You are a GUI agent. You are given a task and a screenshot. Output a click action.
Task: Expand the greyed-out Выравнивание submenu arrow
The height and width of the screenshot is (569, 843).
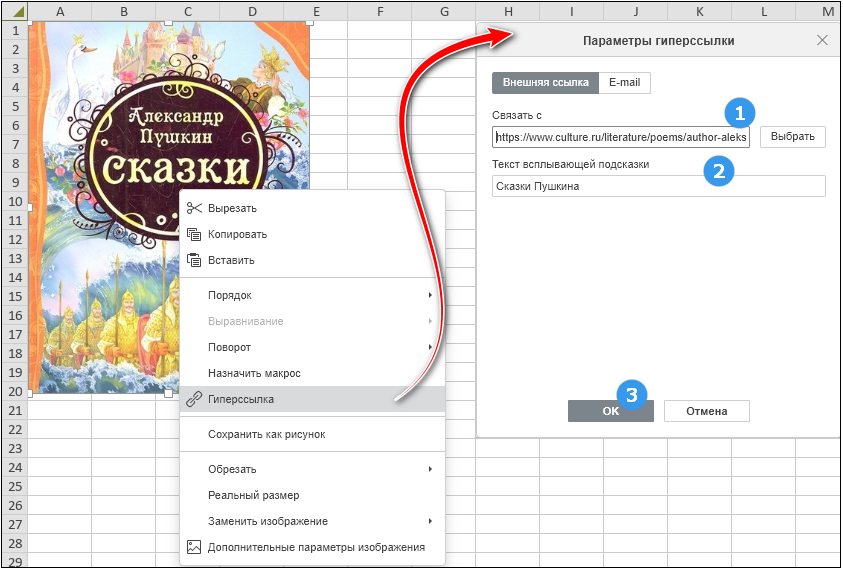430,321
